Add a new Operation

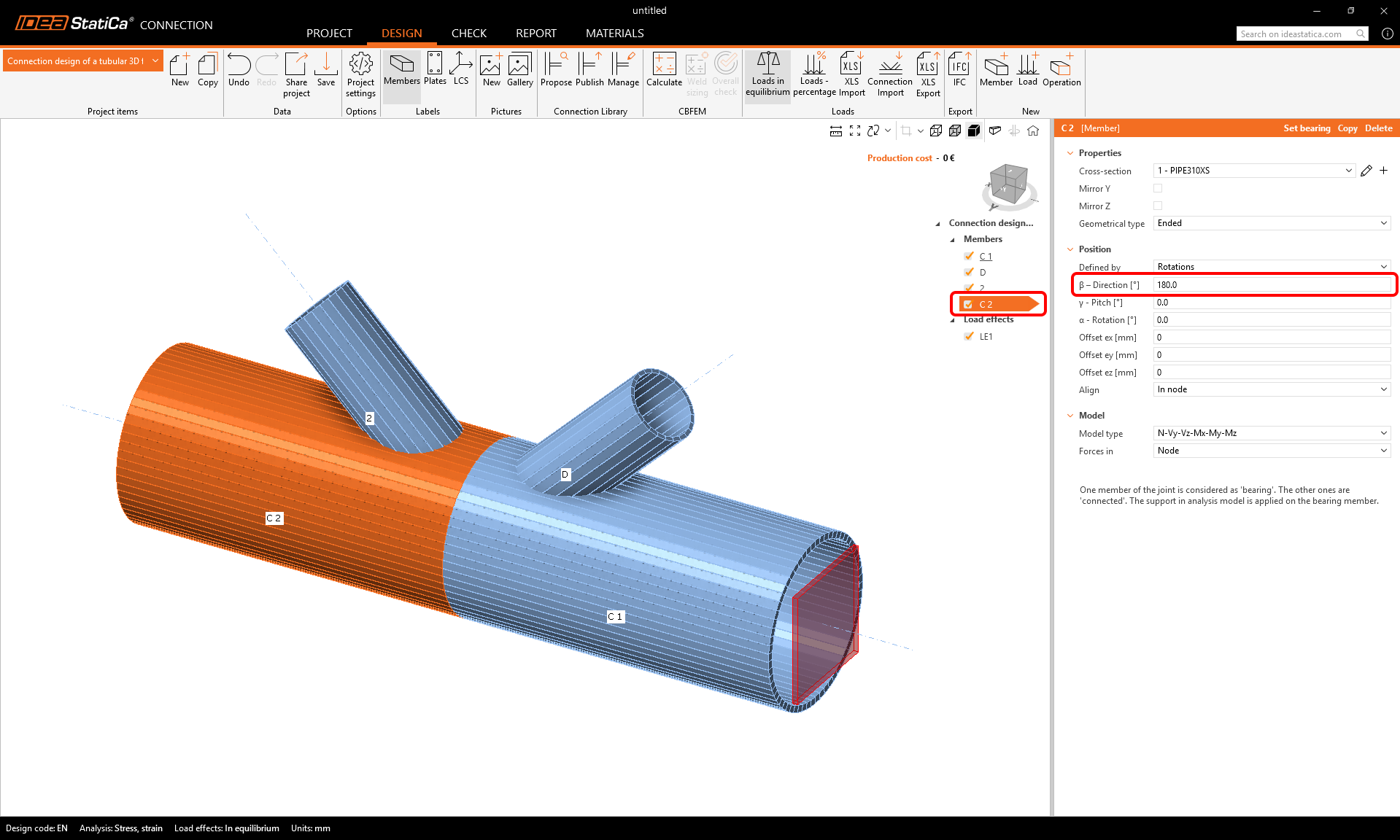click(1061, 71)
